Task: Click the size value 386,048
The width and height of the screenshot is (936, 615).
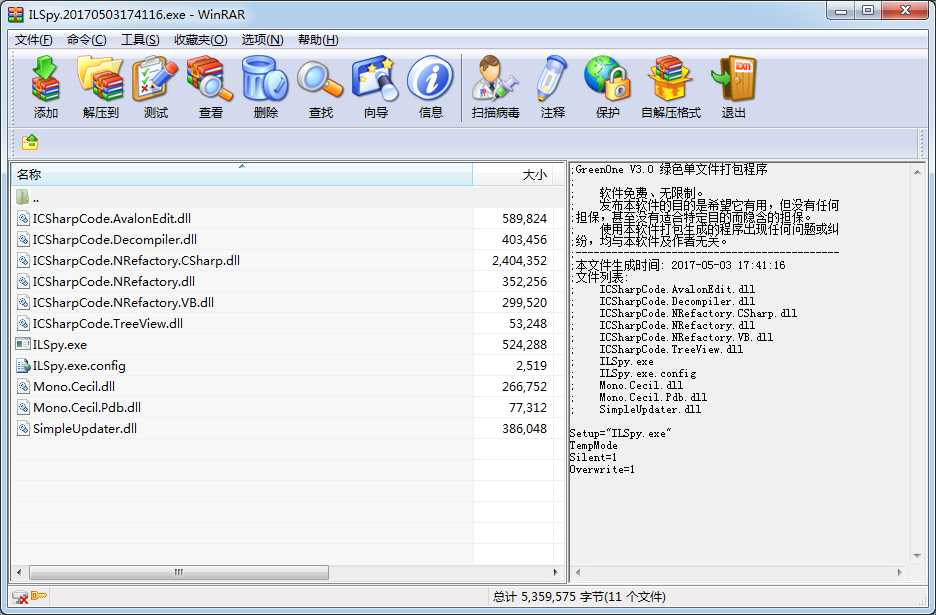Action: click(524, 428)
